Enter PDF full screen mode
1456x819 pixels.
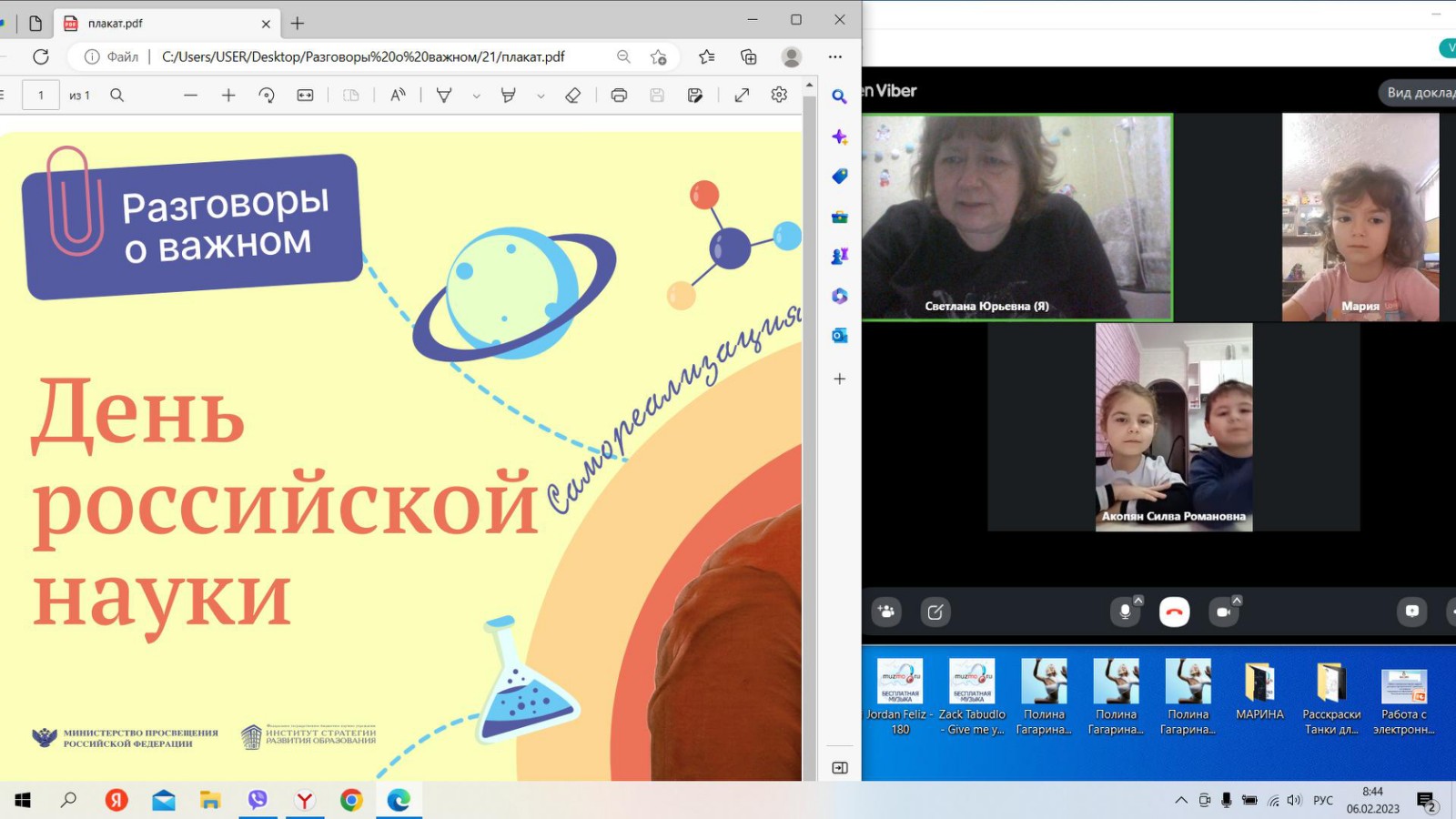(742, 95)
